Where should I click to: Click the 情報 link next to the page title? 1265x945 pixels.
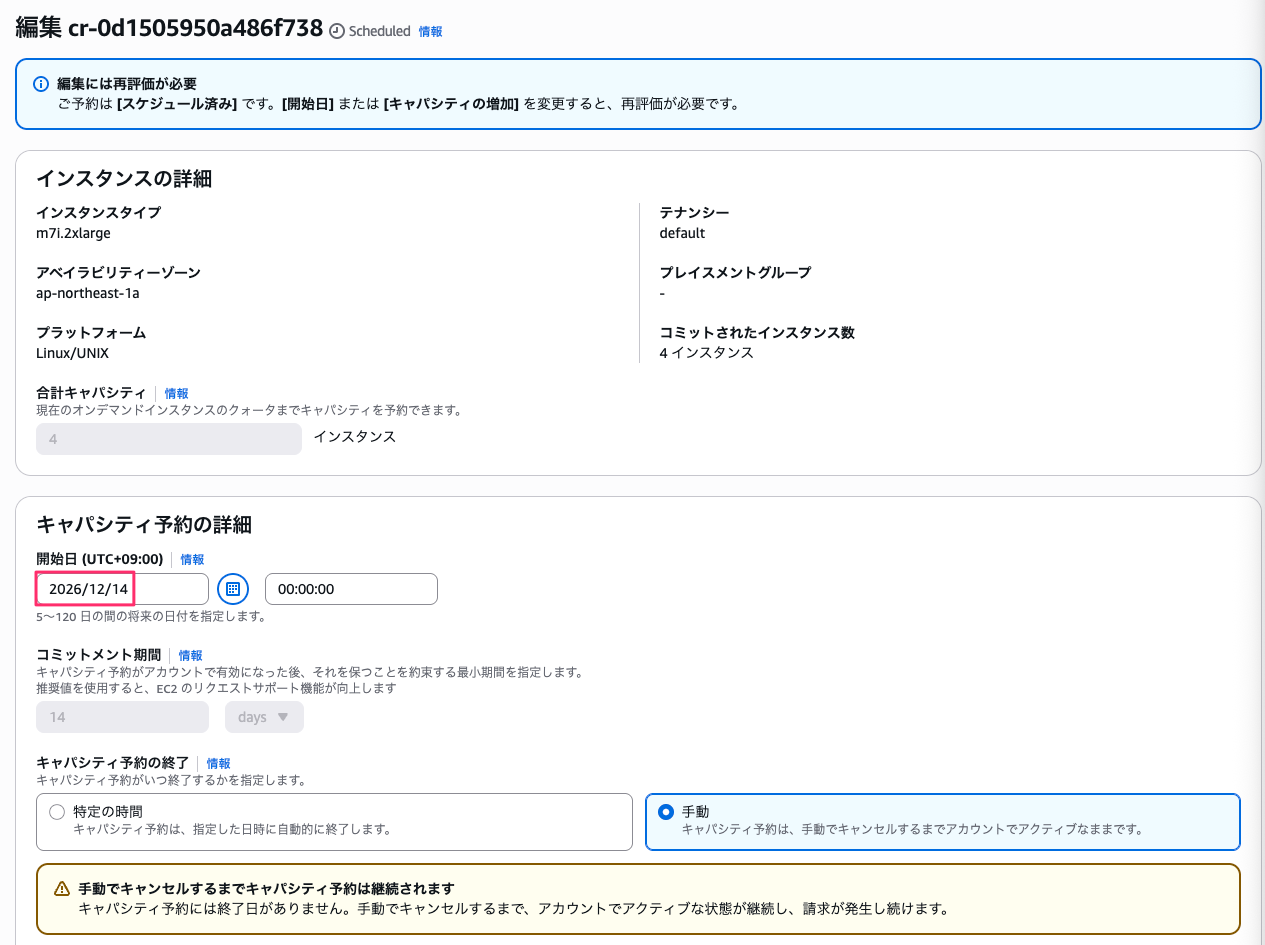(430, 31)
